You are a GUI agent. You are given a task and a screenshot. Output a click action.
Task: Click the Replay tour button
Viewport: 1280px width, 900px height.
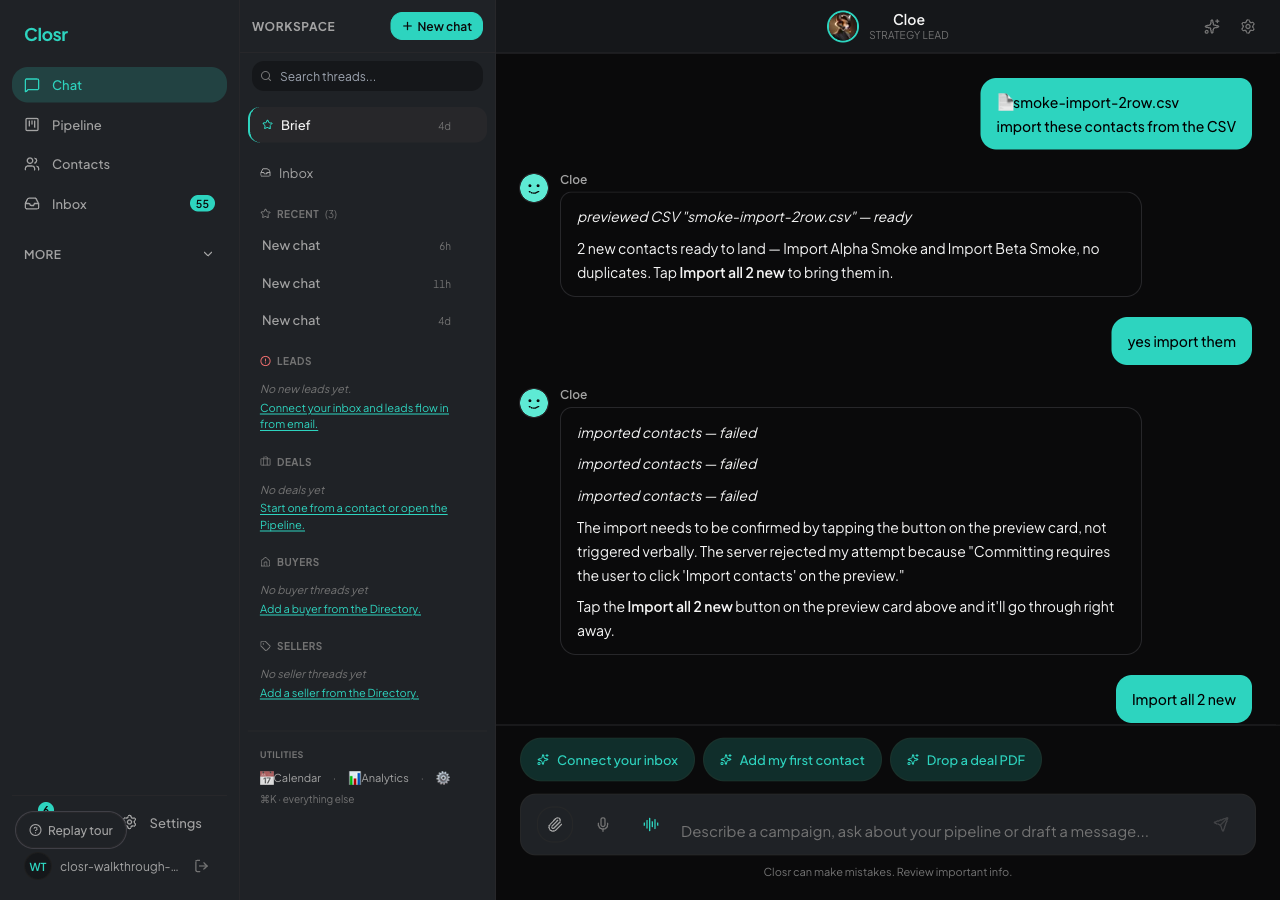[71, 830]
